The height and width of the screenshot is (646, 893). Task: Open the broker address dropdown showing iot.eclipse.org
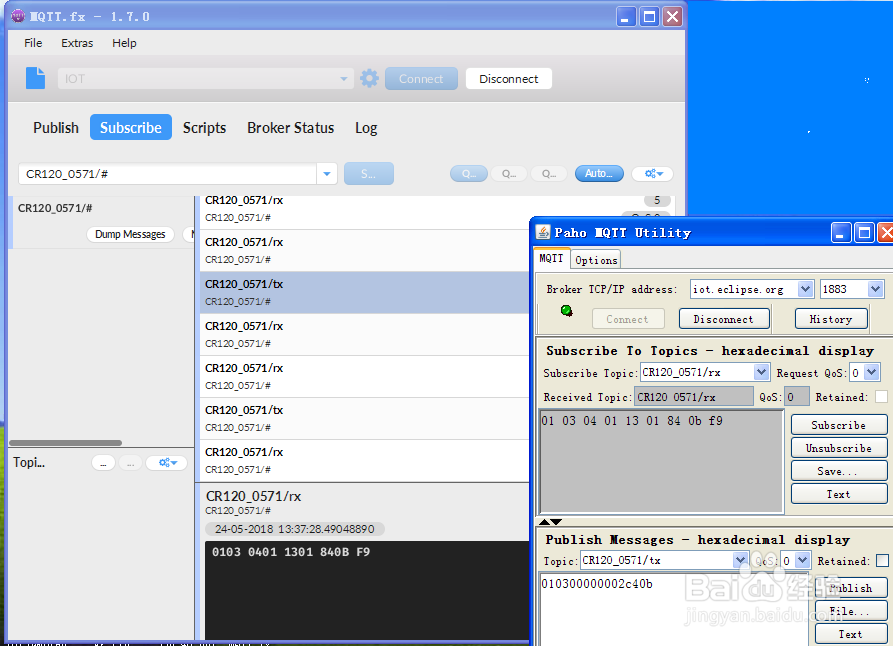[x=808, y=289]
